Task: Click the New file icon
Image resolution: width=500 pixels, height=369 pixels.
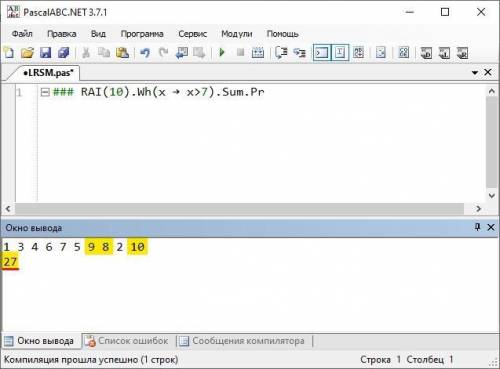Action: 9,53
